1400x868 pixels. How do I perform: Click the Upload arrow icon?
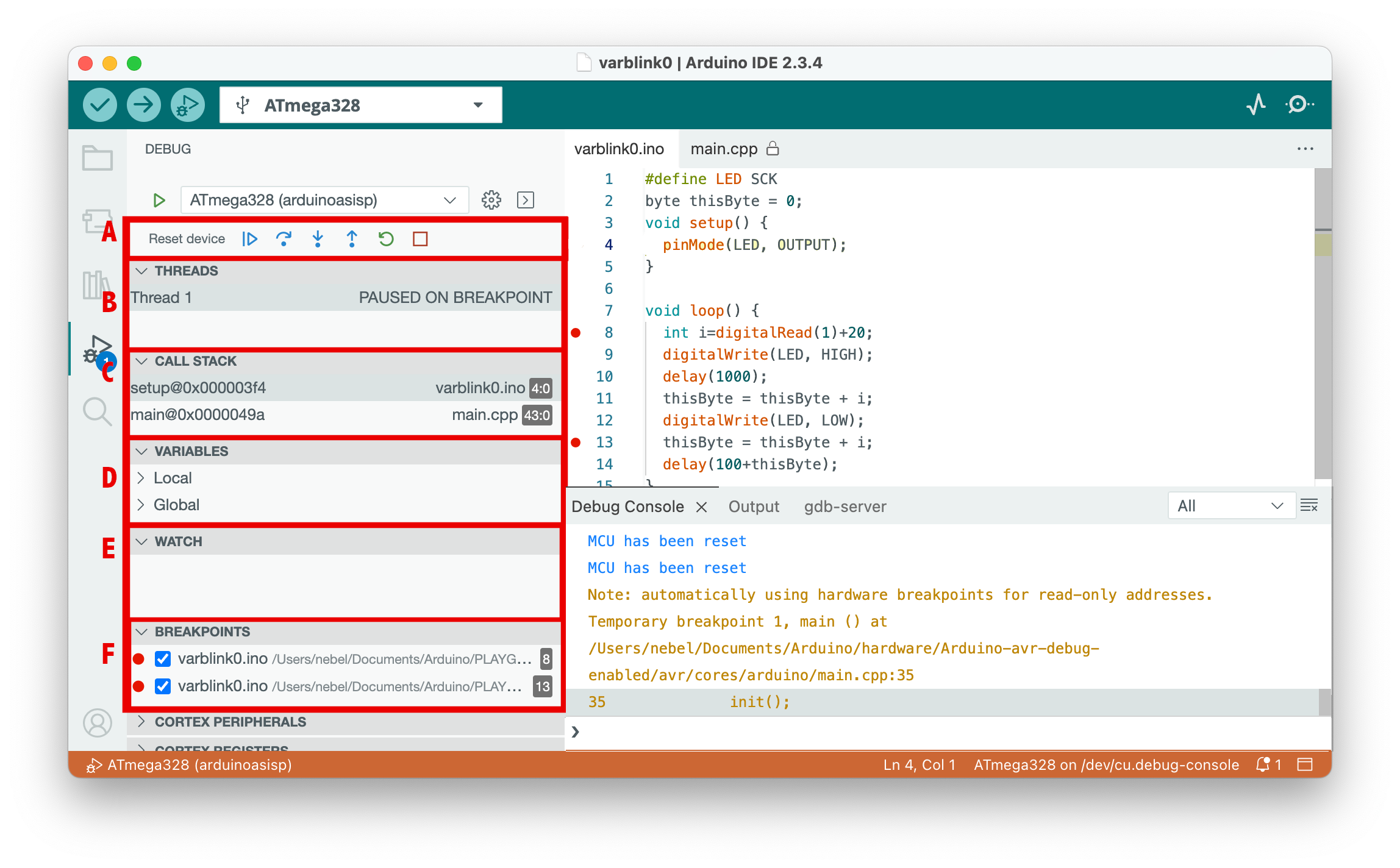(x=143, y=104)
